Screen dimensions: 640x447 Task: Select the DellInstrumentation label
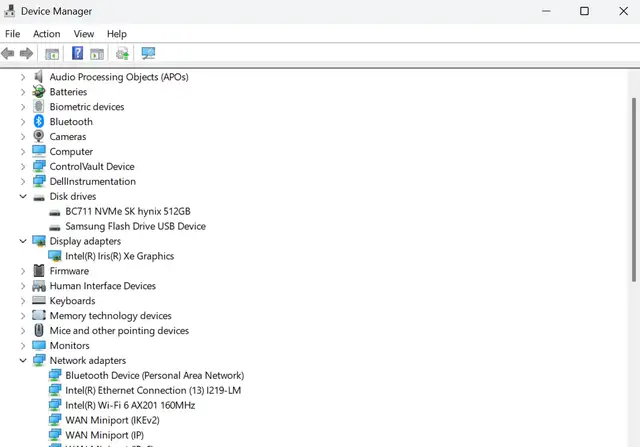point(93,181)
